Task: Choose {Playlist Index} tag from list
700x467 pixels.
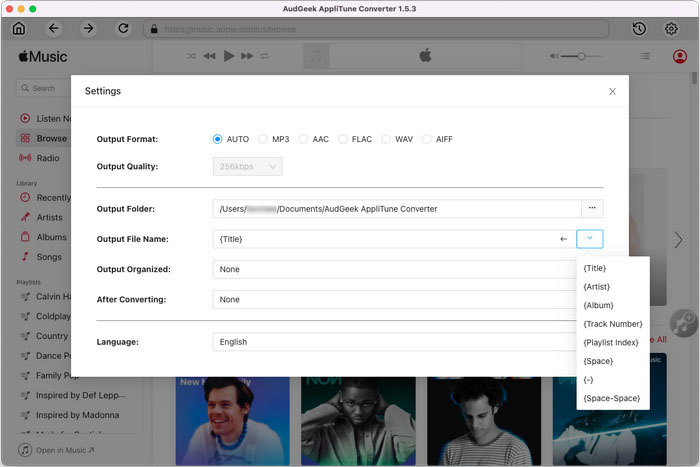Action: point(613,342)
